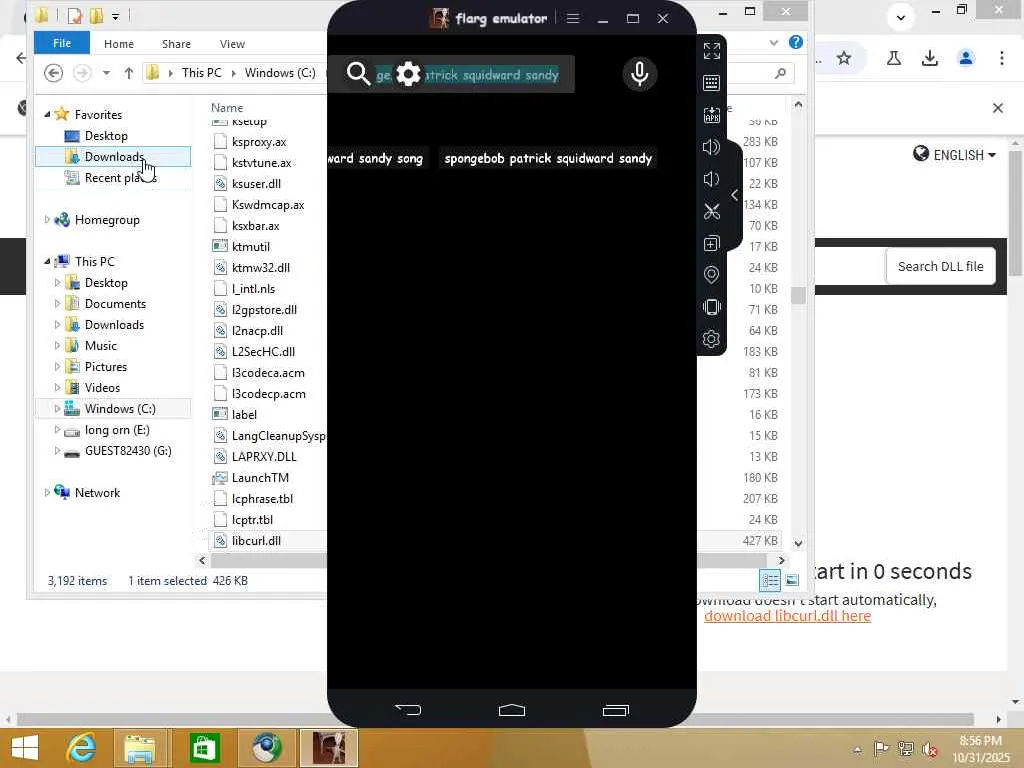Open the emulator keyboard mapping icon
This screenshot has height=768, width=1024.
coord(711,83)
